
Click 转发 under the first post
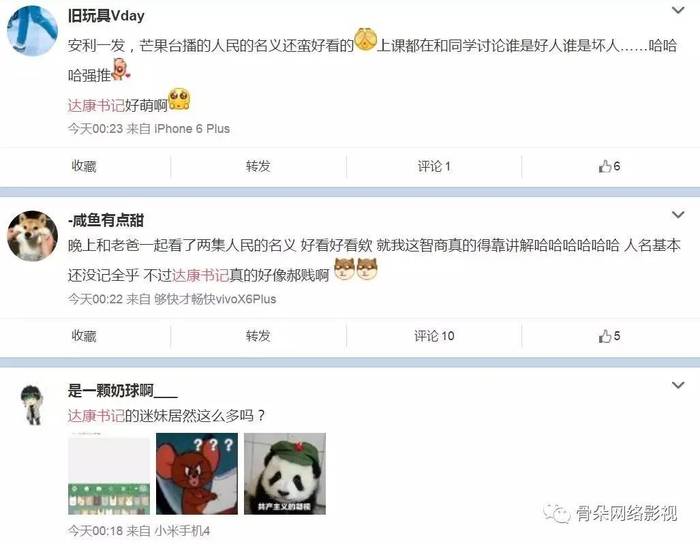[258, 166]
